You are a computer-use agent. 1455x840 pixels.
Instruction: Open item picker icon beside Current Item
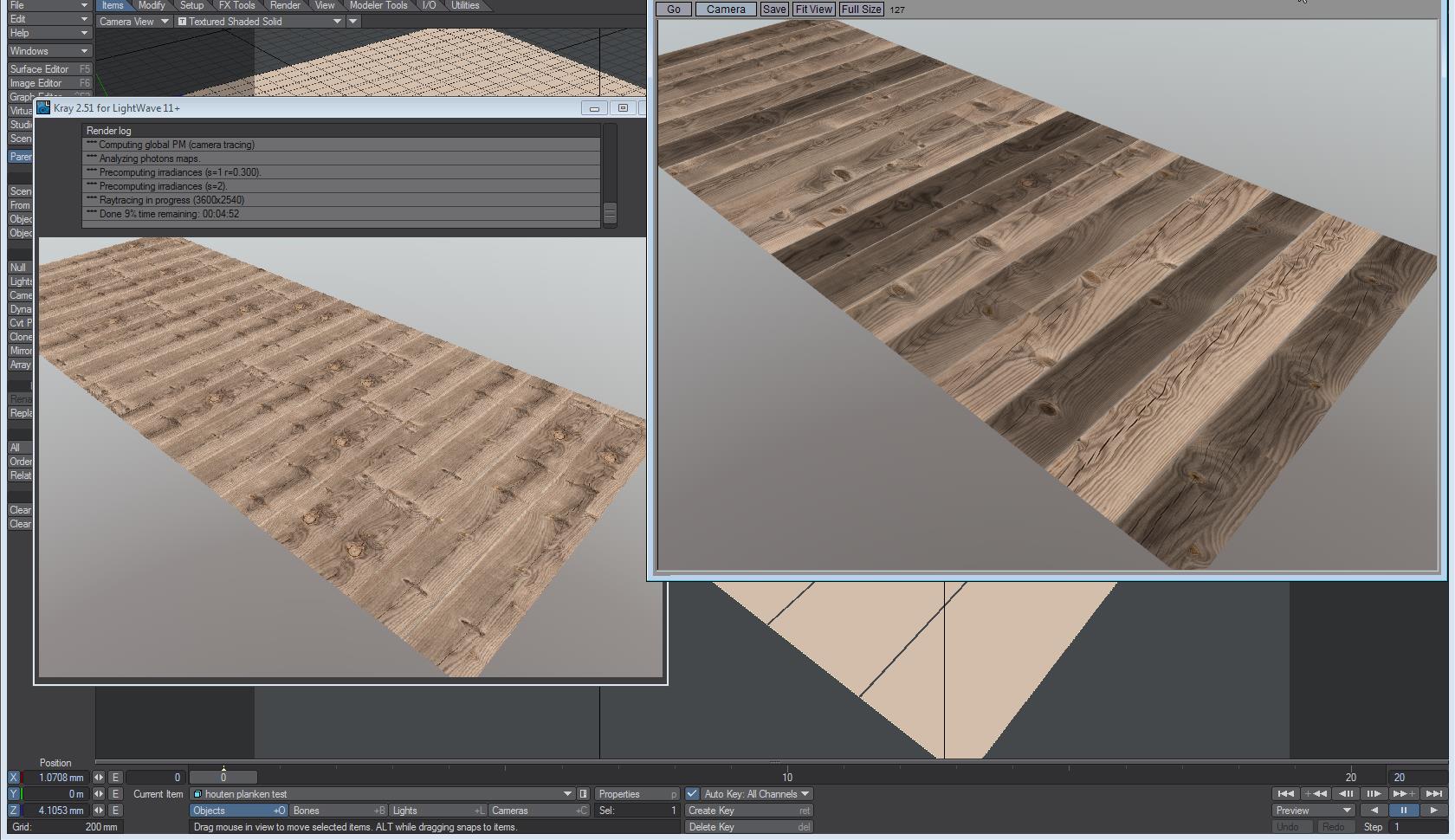(583, 794)
